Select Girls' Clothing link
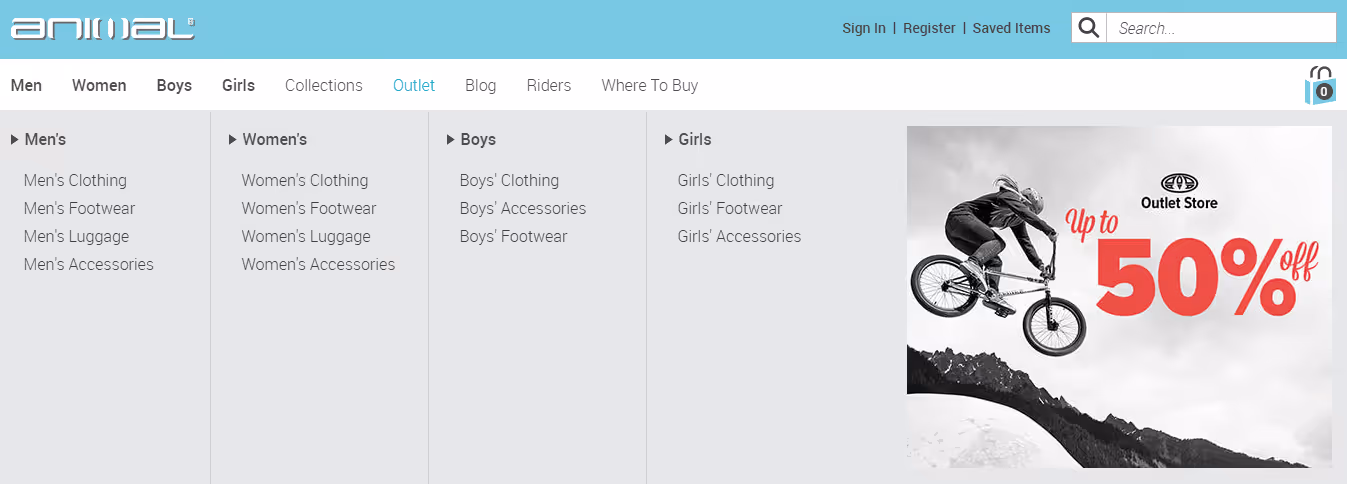The width and height of the screenshot is (1347, 484). point(726,180)
